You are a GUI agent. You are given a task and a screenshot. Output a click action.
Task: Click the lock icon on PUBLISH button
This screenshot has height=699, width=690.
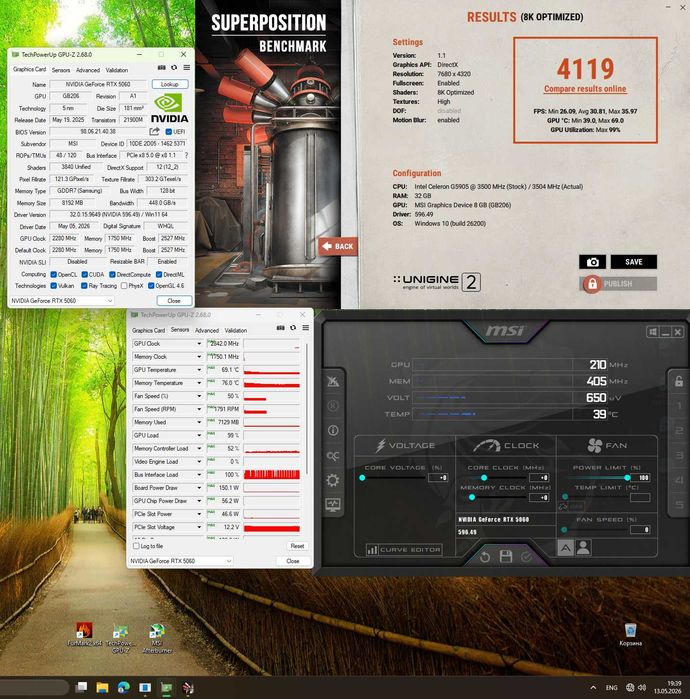pos(592,284)
